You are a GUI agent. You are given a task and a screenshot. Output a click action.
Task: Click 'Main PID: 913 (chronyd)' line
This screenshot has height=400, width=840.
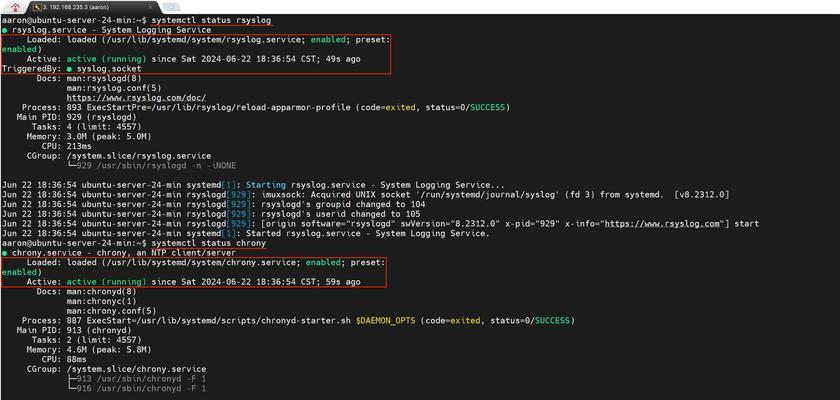[x=74, y=330]
